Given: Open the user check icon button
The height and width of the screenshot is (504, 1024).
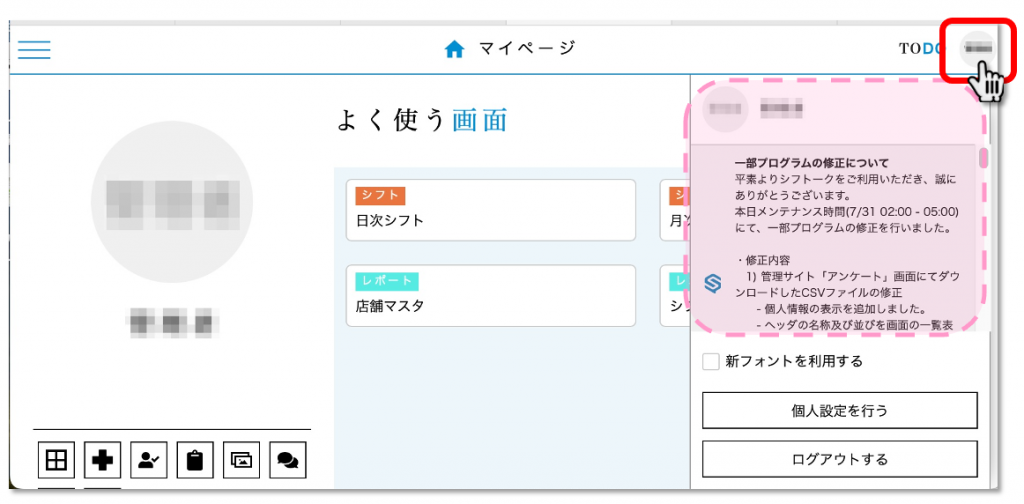Looking at the screenshot, I should click(149, 460).
